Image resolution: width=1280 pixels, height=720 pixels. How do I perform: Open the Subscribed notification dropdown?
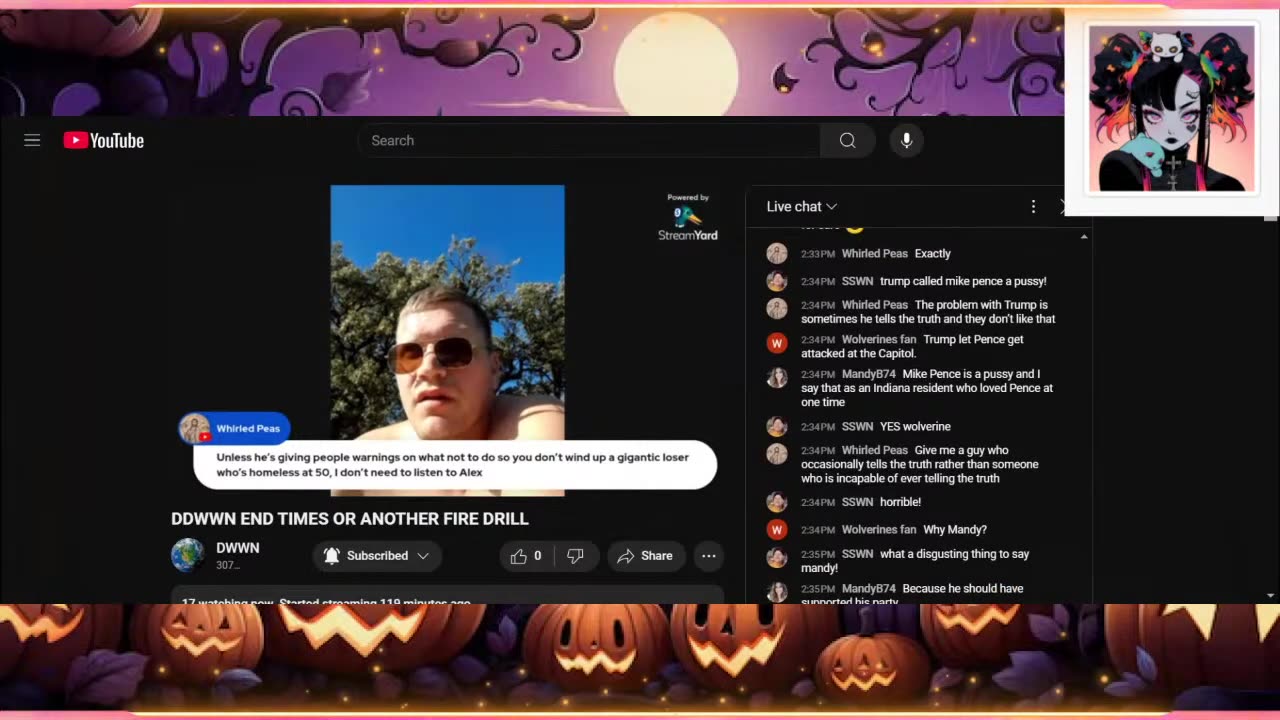coord(377,556)
